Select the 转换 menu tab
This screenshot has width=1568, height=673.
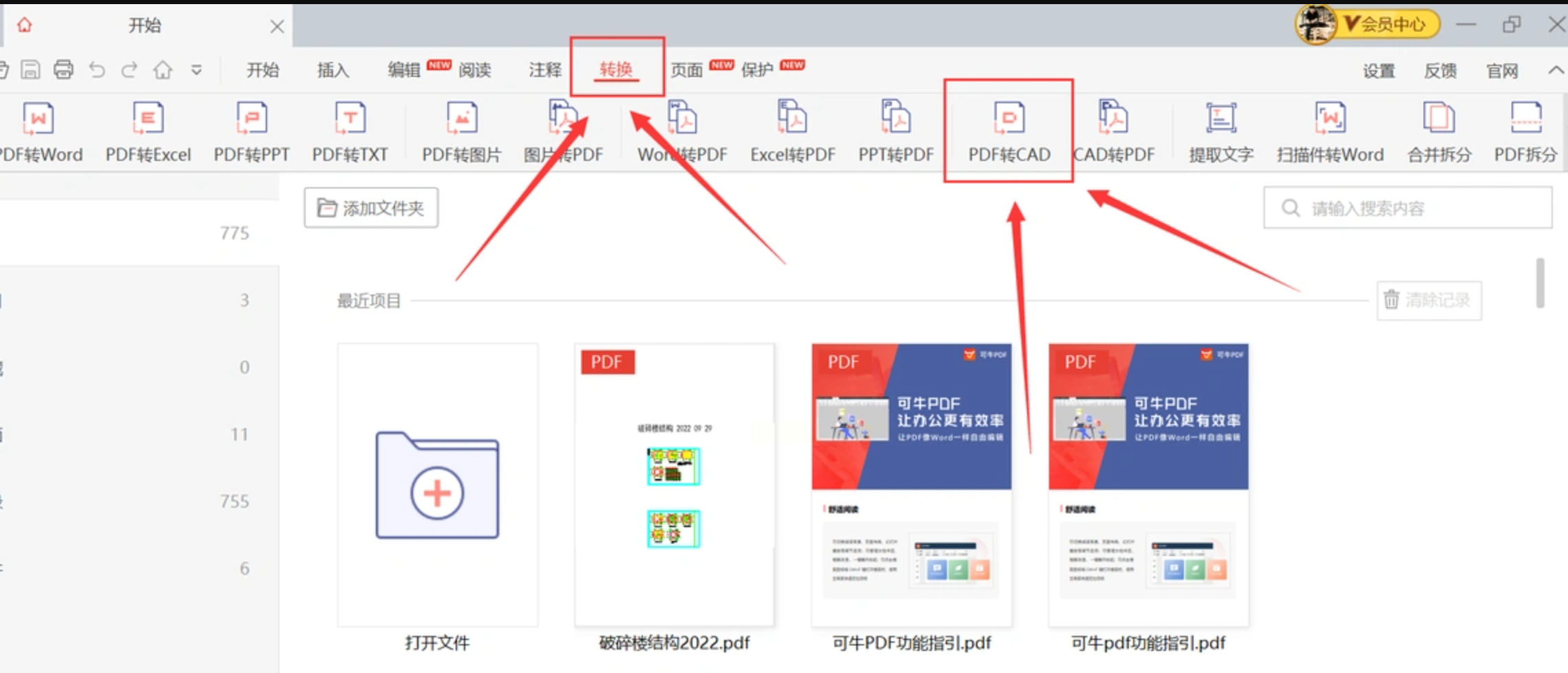[x=616, y=70]
